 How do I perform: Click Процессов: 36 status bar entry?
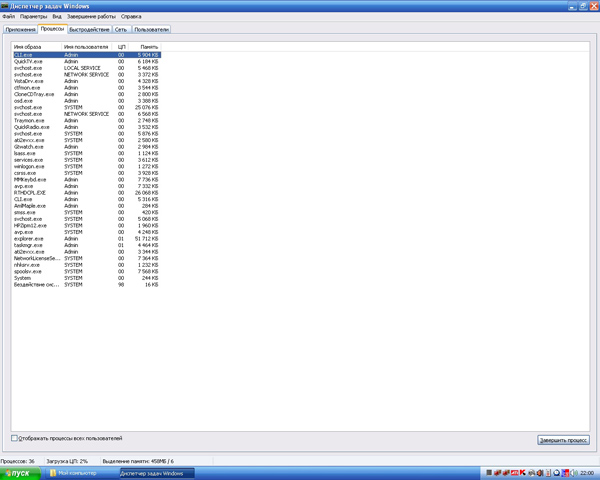pos(18,461)
